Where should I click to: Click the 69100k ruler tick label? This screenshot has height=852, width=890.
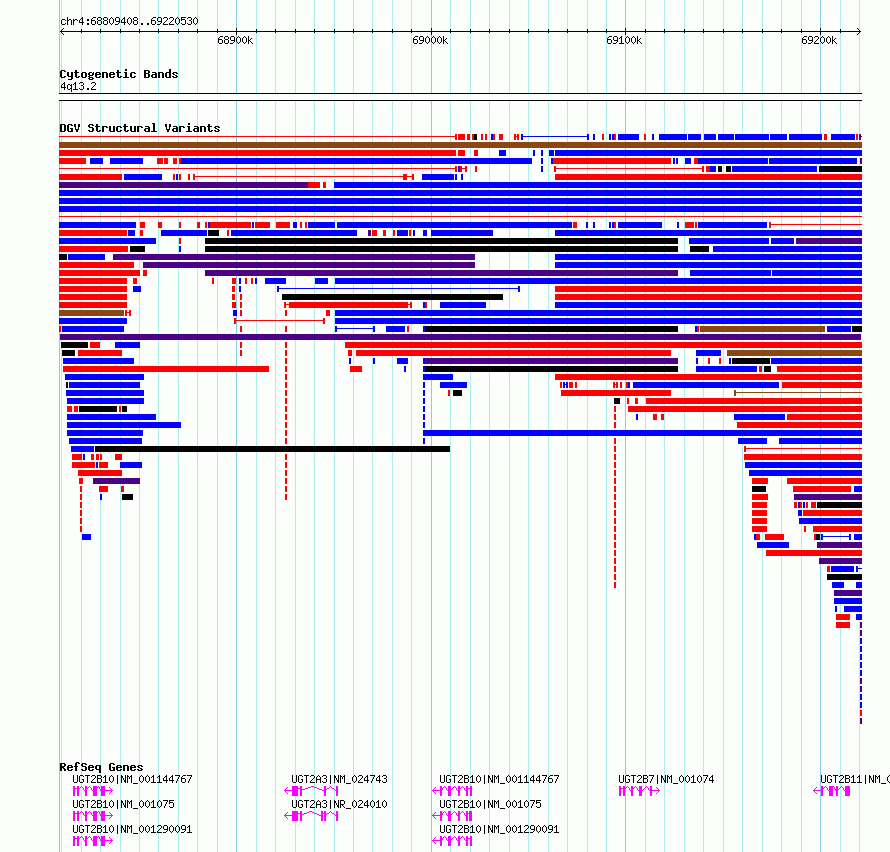pos(624,40)
